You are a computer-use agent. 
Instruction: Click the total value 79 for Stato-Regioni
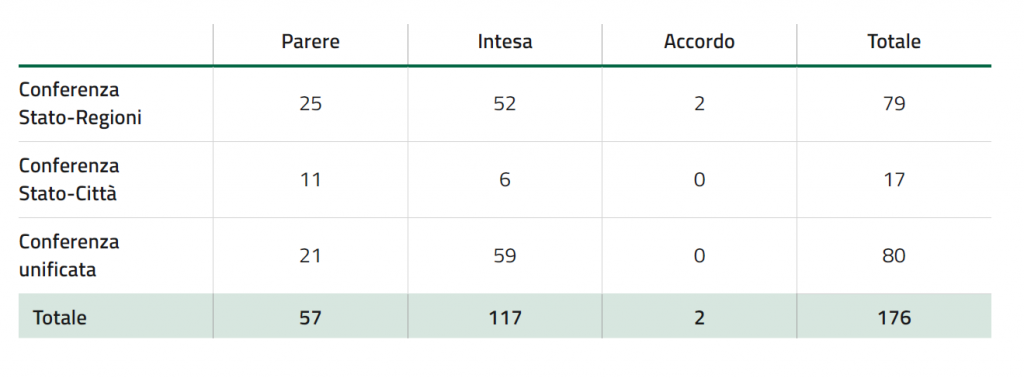click(893, 104)
